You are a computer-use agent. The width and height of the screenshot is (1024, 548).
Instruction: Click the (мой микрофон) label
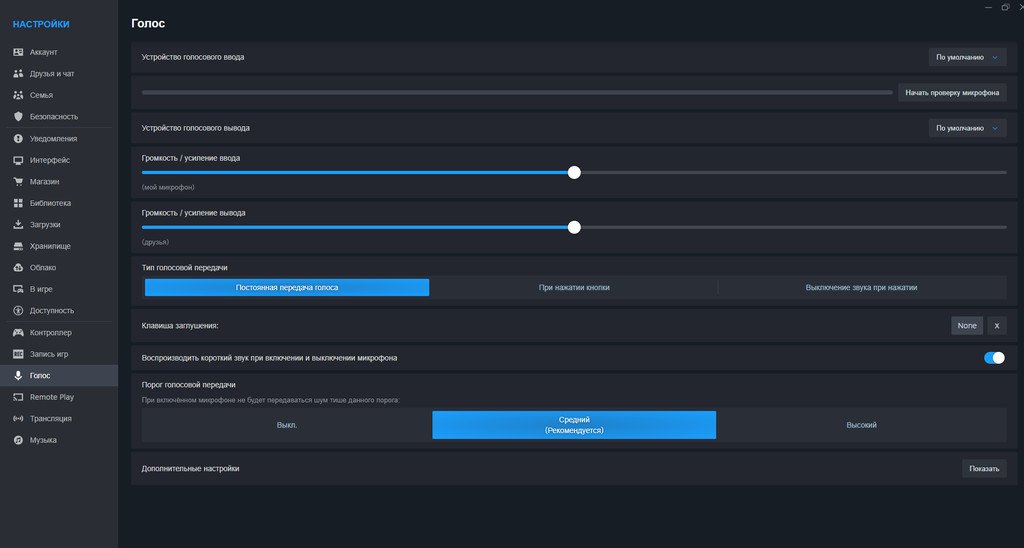(x=168, y=187)
